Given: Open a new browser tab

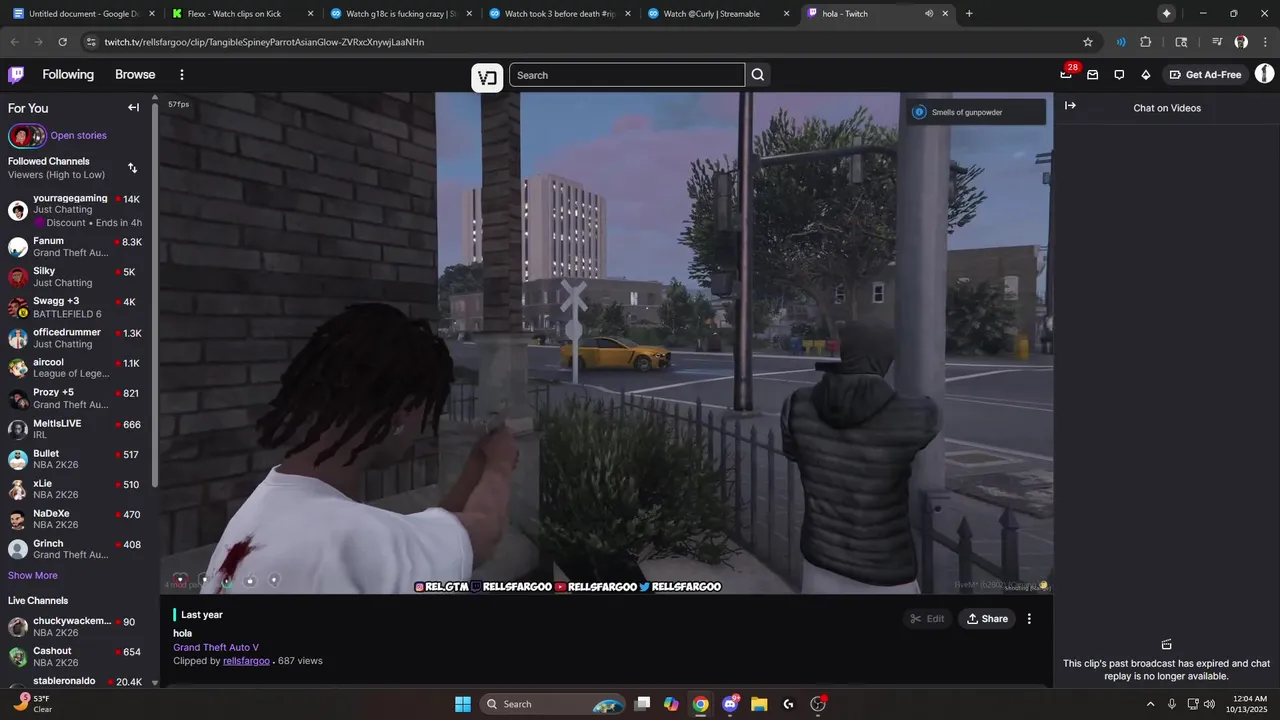Looking at the screenshot, I should click(969, 13).
